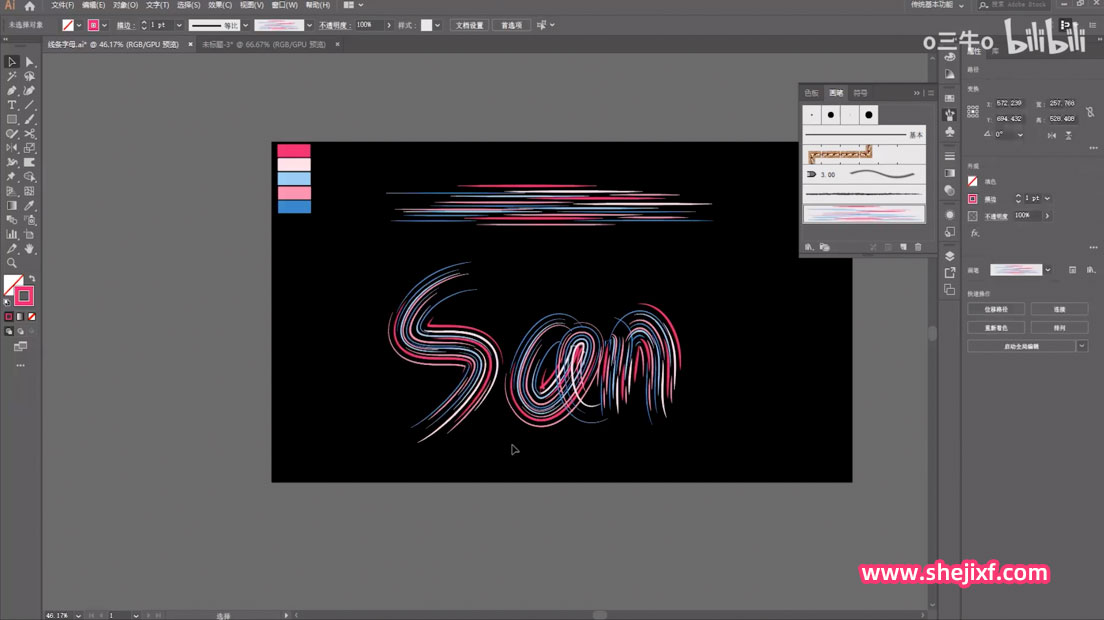Open the rotation angle dropdown
Screen dimensions: 1104x620
[x=1018, y=134]
